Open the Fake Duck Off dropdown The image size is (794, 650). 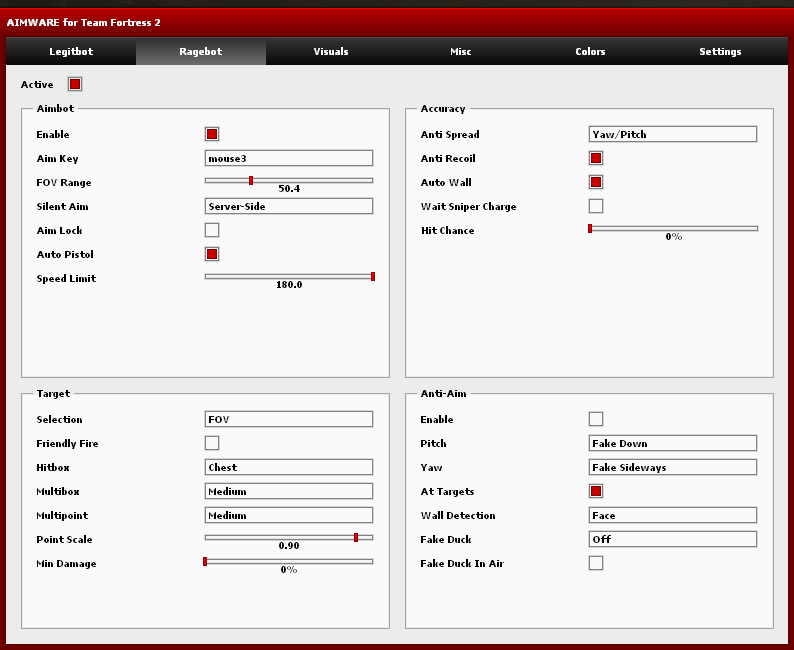coord(673,539)
